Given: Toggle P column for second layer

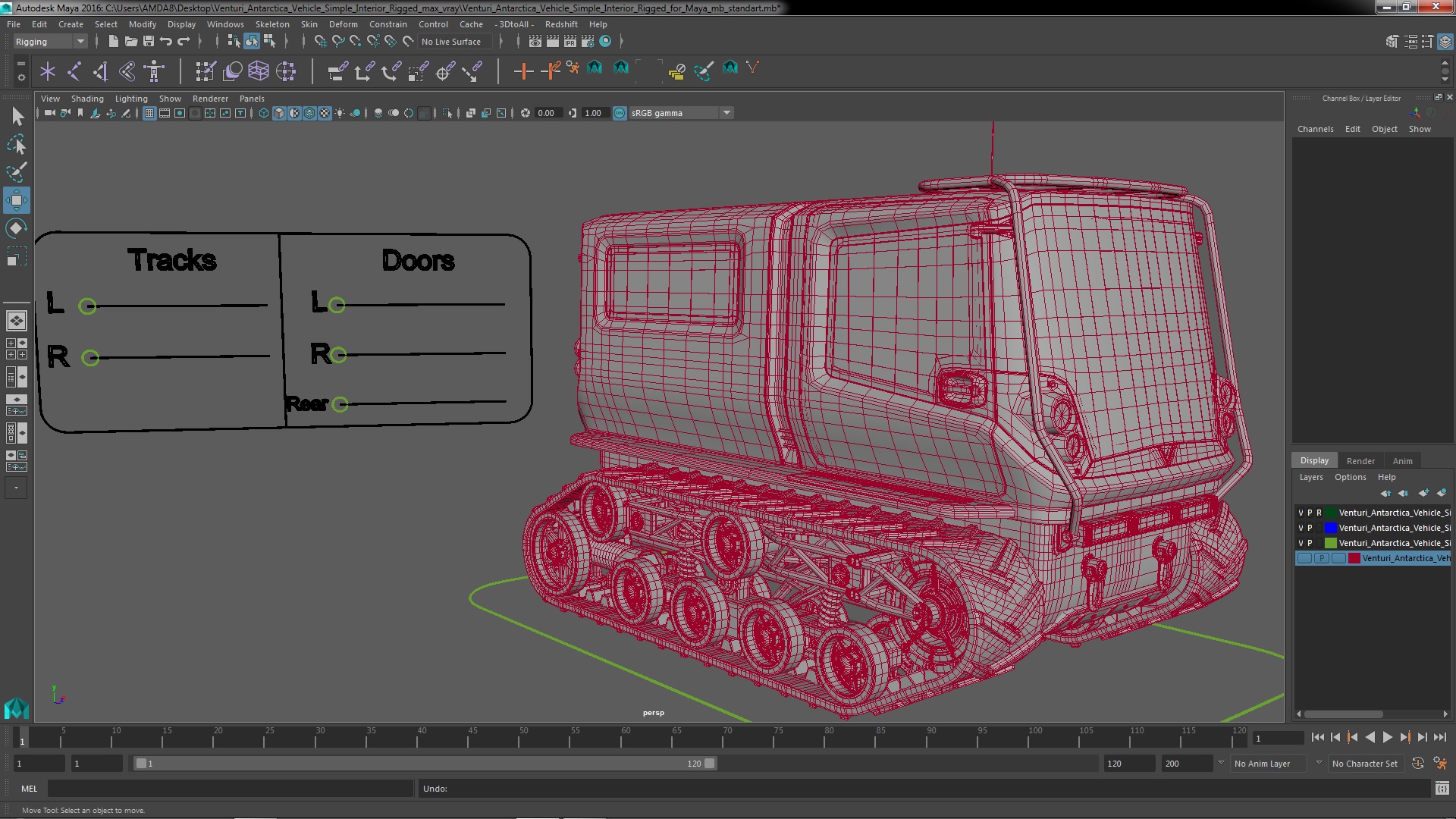Looking at the screenshot, I should [x=1310, y=527].
